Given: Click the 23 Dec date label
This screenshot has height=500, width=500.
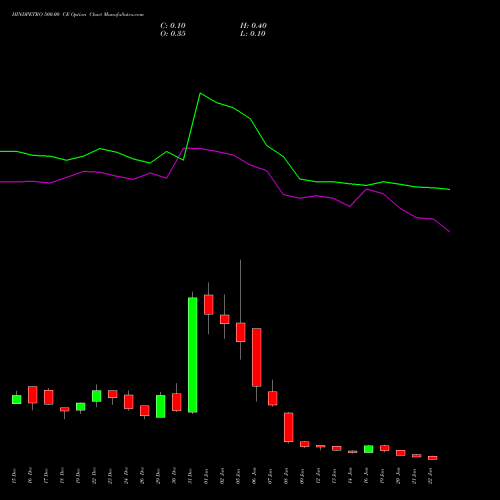Looking at the screenshot, I should pyautogui.click(x=110, y=476).
